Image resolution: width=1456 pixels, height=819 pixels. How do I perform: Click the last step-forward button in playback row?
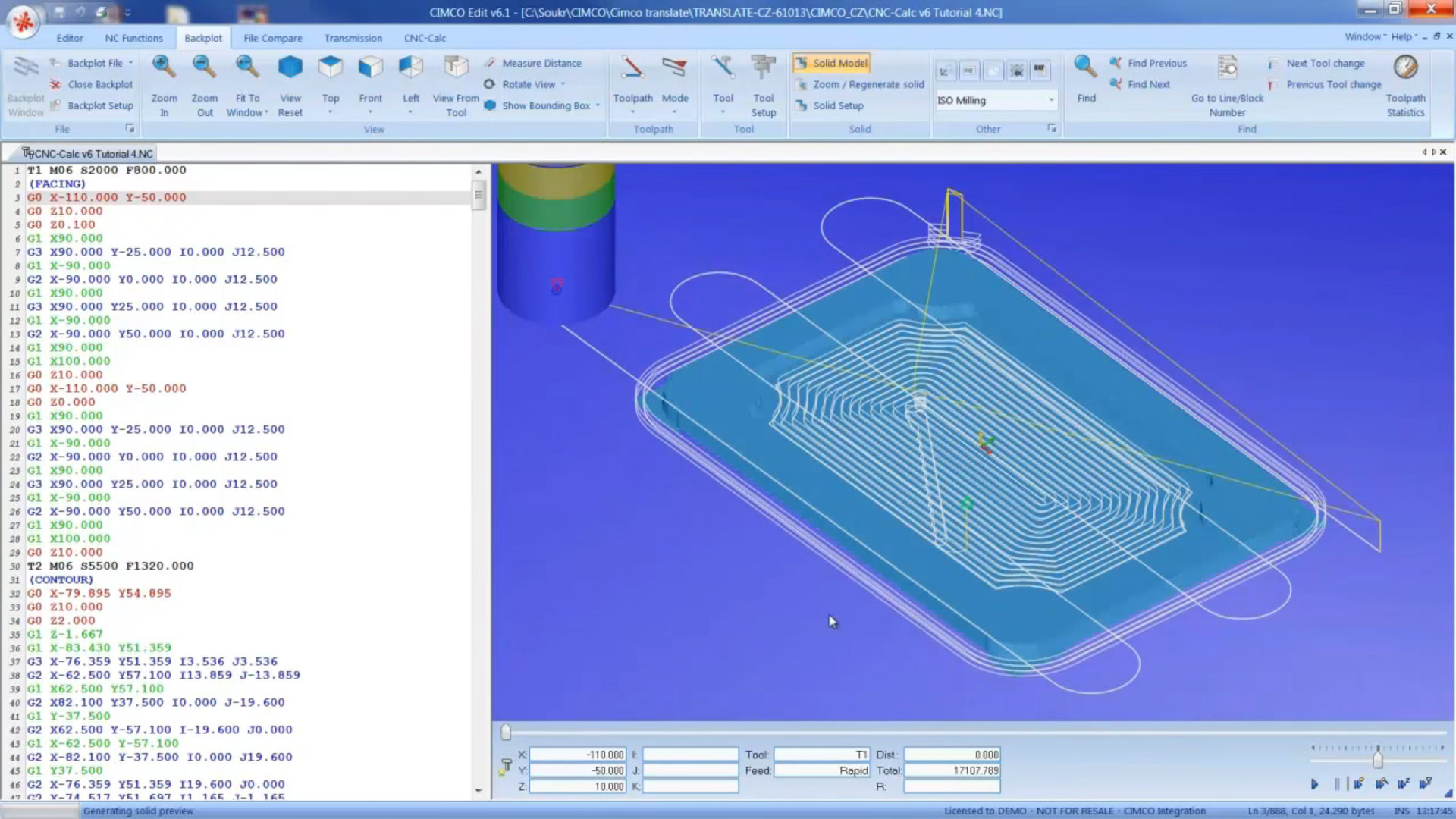[x=1426, y=784]
